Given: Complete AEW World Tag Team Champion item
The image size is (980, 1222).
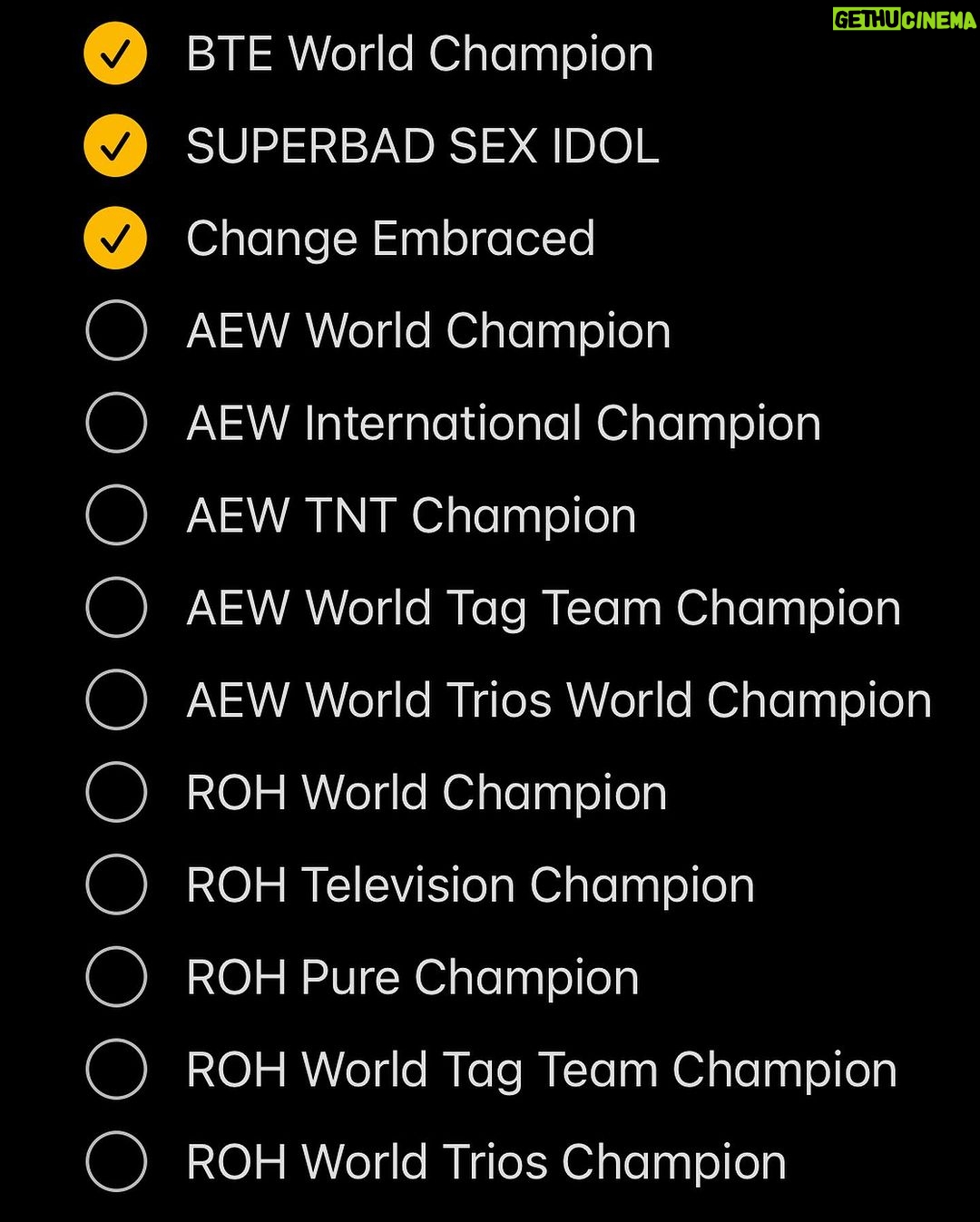Looking at the screenshot, I should [116, 608].
